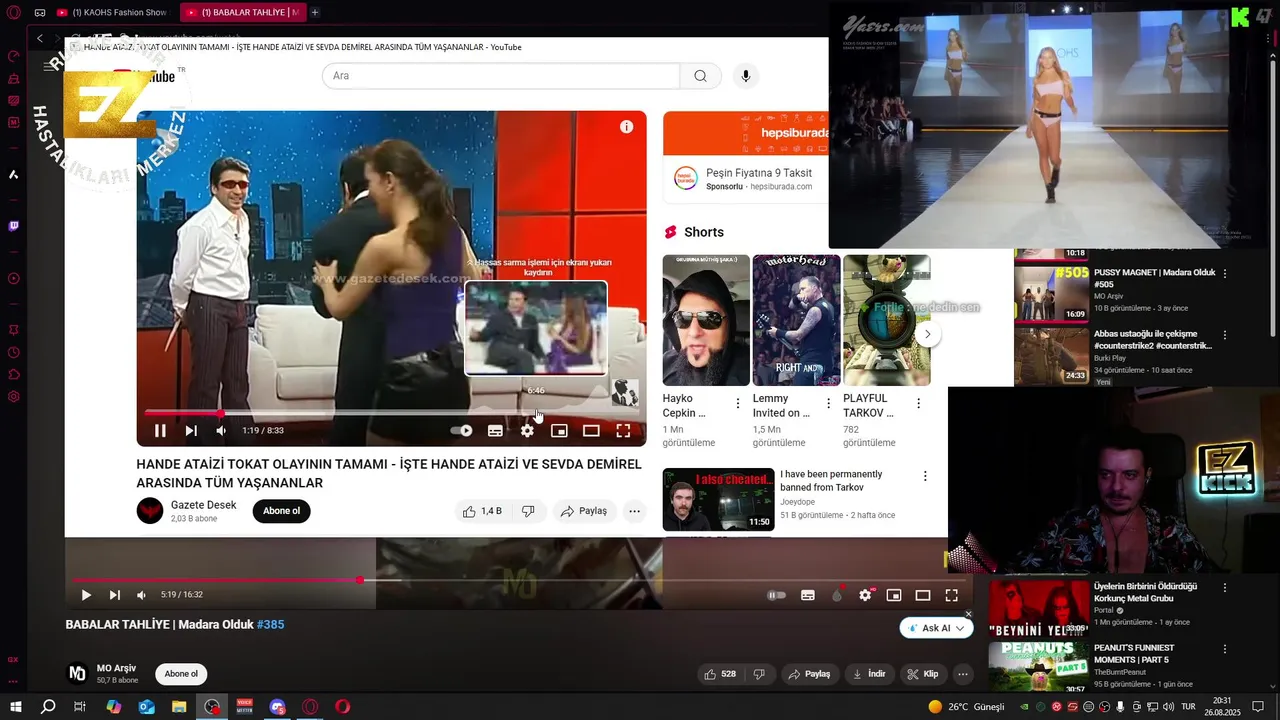Subscribe to Gazete Desek via Abone ol

click(281, 511)
